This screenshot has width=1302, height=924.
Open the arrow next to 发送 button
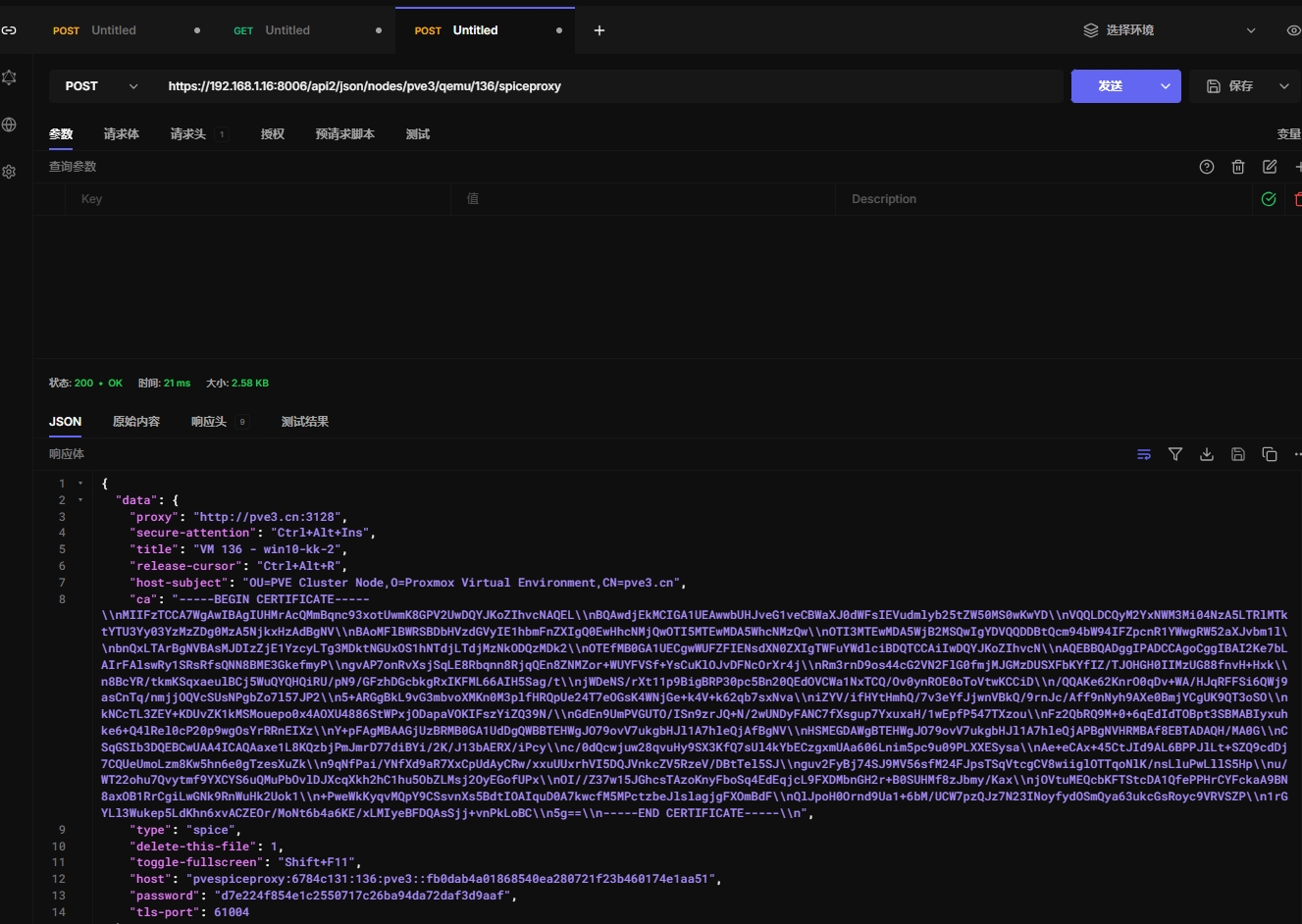1165,86
